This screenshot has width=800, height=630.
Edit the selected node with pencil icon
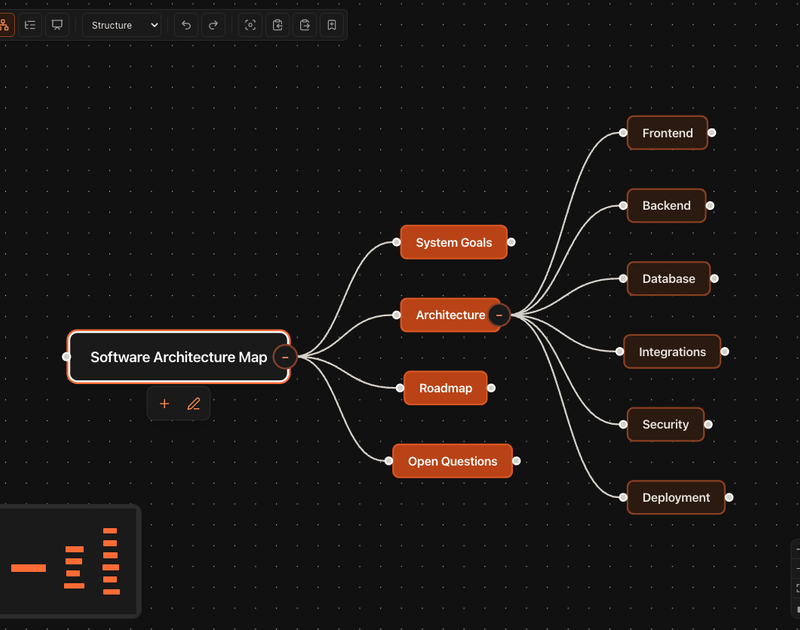193,404
